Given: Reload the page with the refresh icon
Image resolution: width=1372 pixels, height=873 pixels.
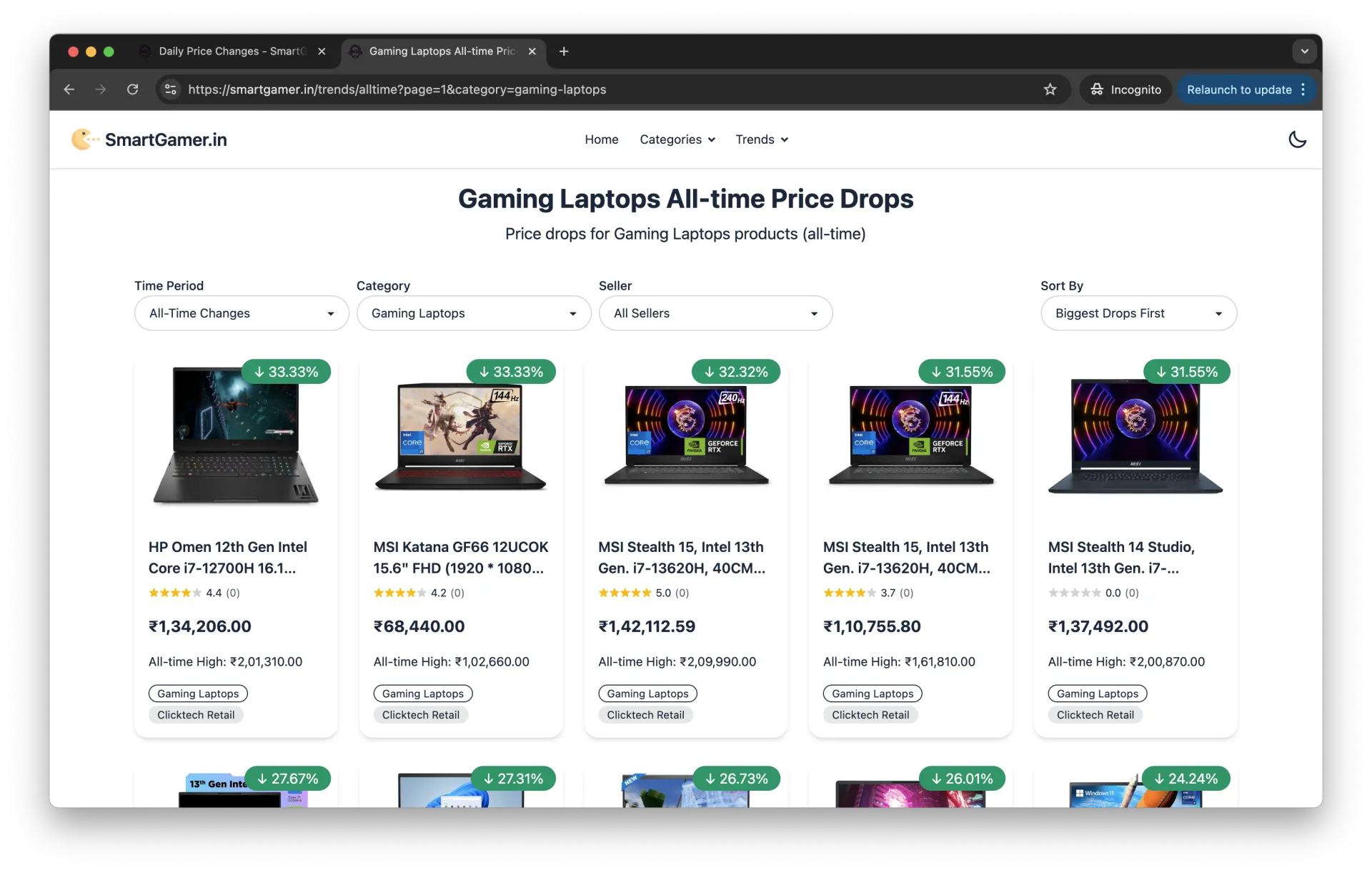Looking at the screenshot, I should (132, 89).
